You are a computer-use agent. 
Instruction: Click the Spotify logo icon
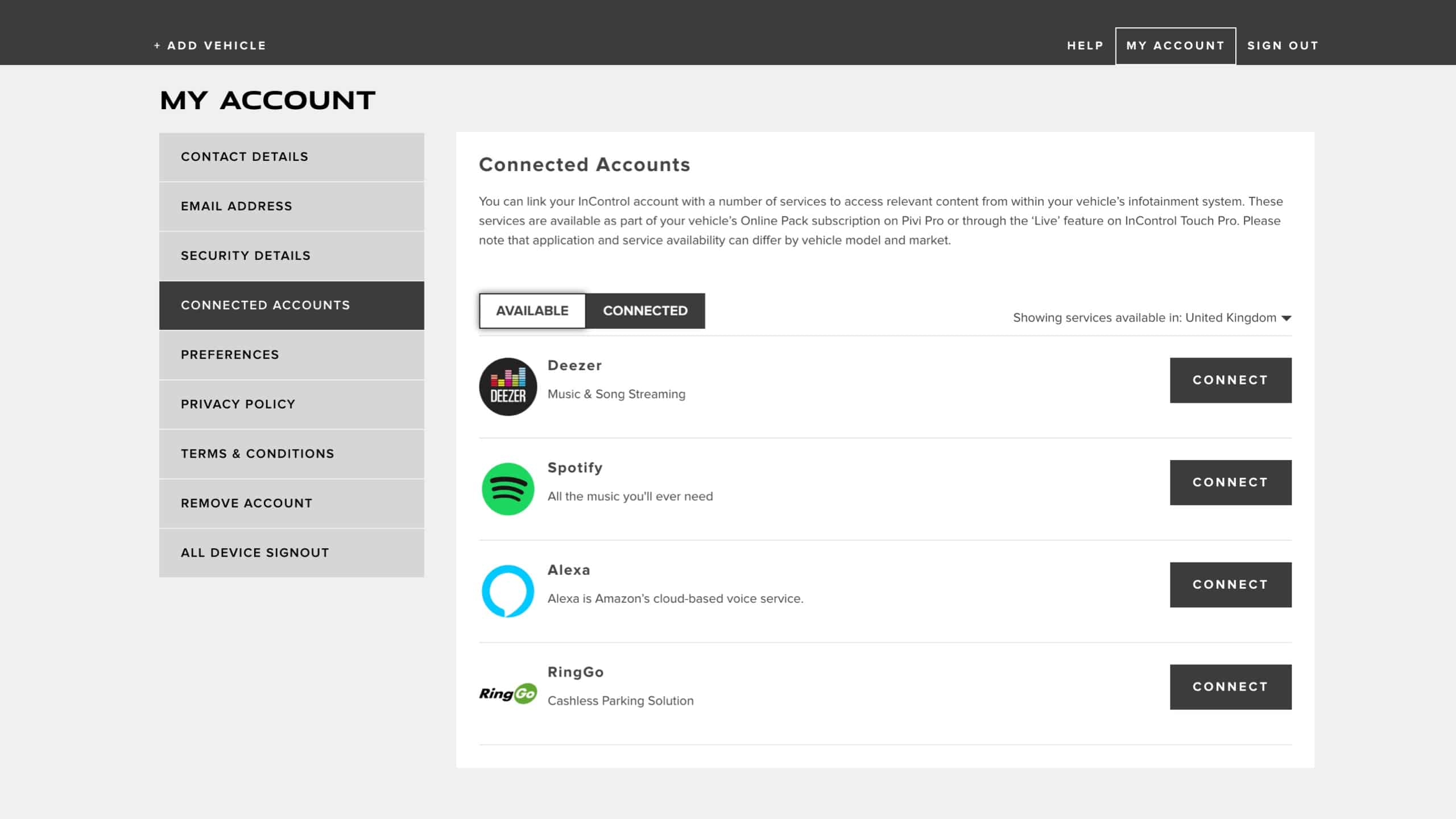click(x=508, y=487)
